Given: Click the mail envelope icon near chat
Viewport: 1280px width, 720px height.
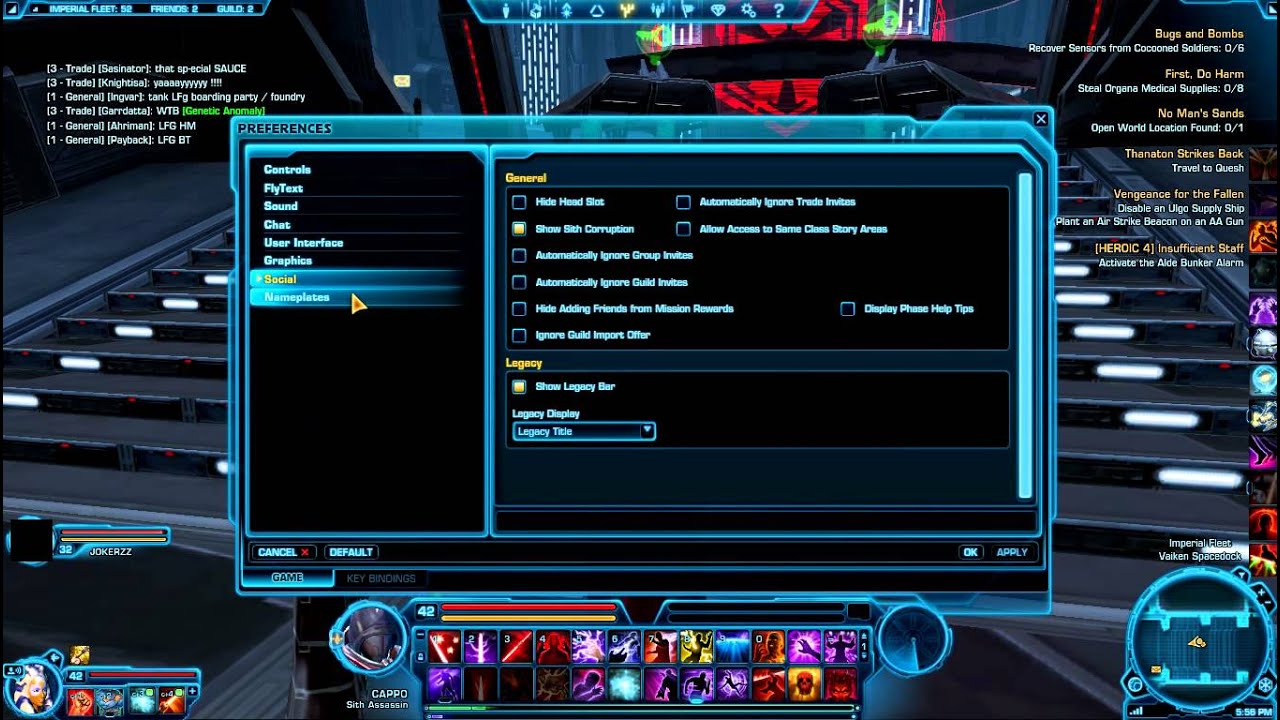Looking at the screenshot, I should 402,81.
